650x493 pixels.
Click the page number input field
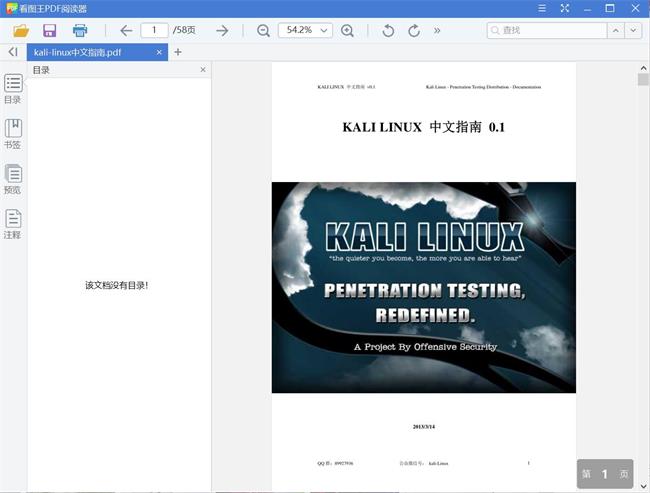tap(154, 30)
